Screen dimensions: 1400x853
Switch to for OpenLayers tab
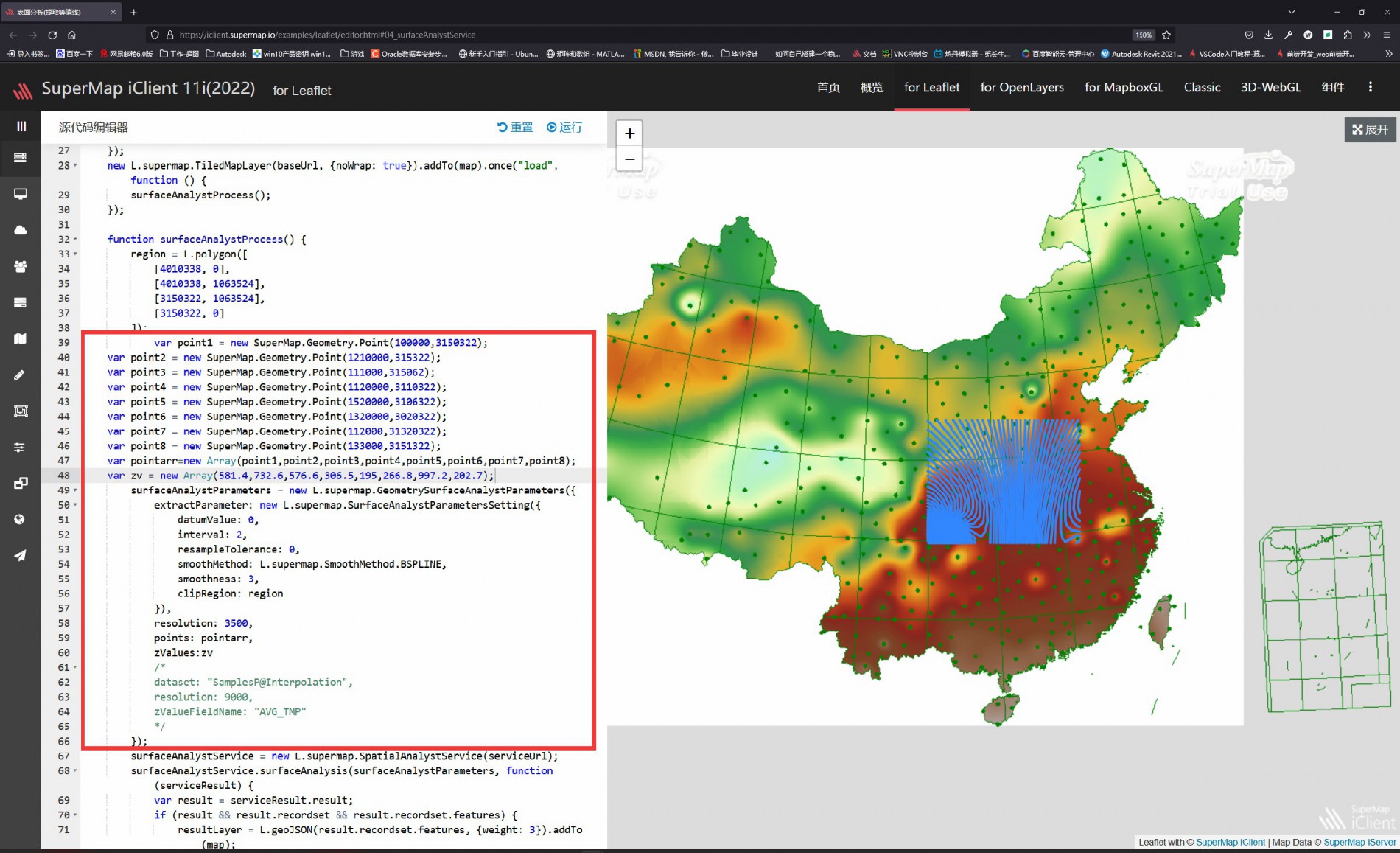click(x=1022, y=87)
